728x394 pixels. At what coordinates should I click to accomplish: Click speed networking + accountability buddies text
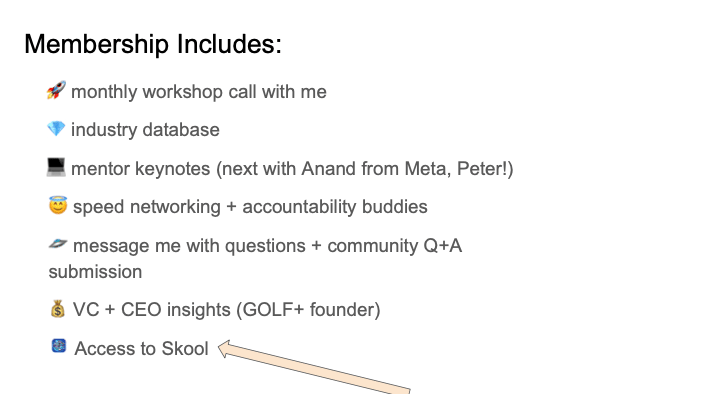point(250,207)
